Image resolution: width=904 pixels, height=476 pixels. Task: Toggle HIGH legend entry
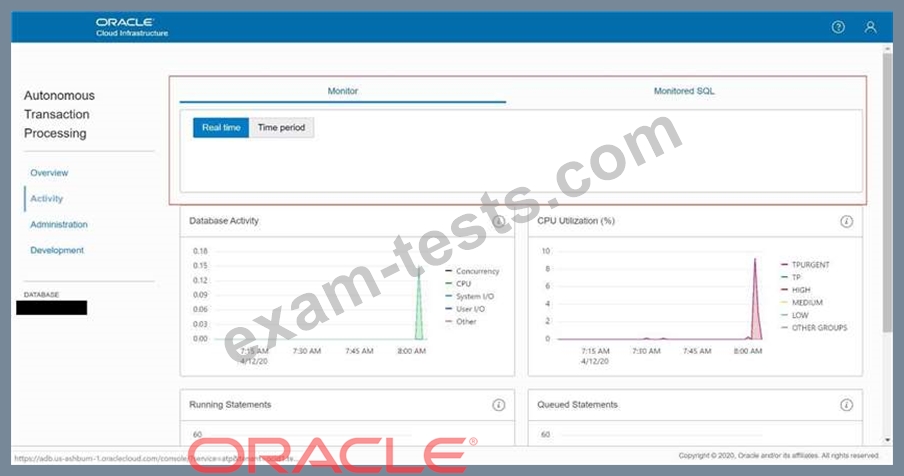[x=796, y=290]
